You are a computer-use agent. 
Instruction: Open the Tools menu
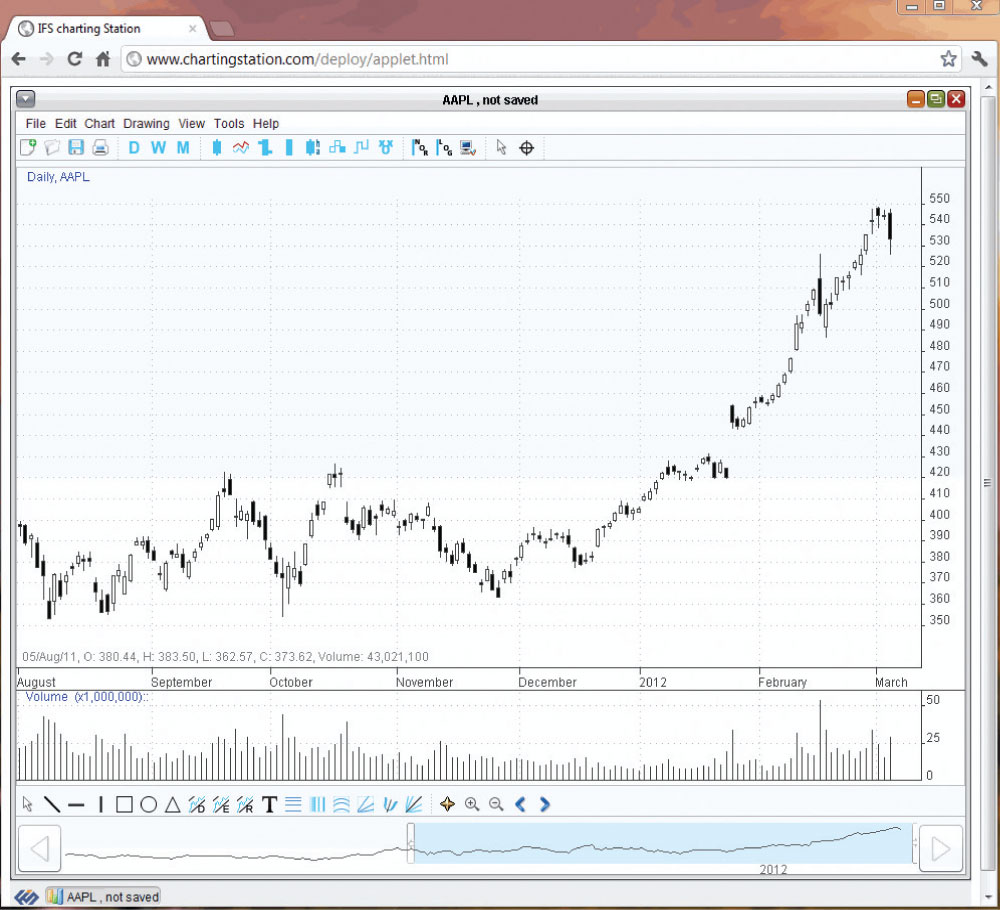point(228,124)
